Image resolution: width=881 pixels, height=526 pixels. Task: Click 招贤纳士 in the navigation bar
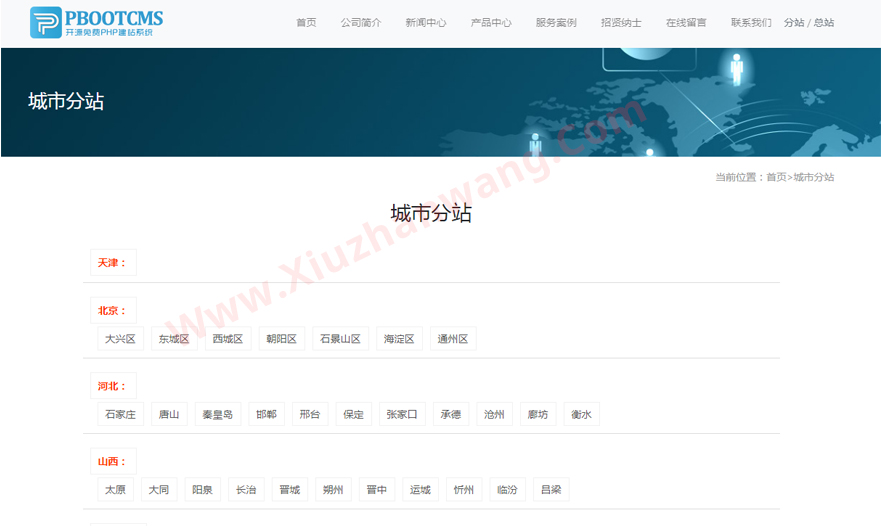coord(621,23)
